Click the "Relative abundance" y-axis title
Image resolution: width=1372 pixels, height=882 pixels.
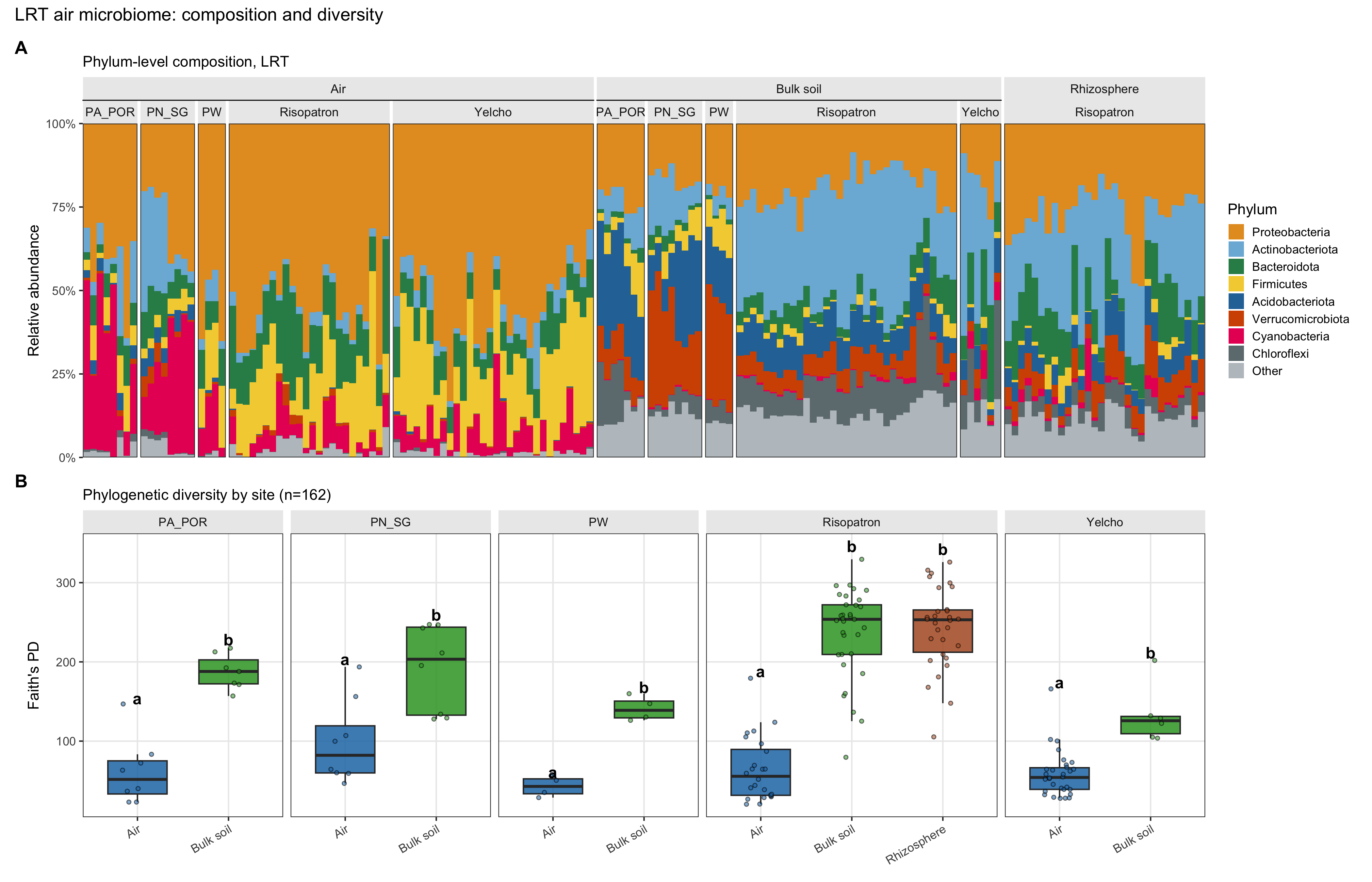pos(34,290)
